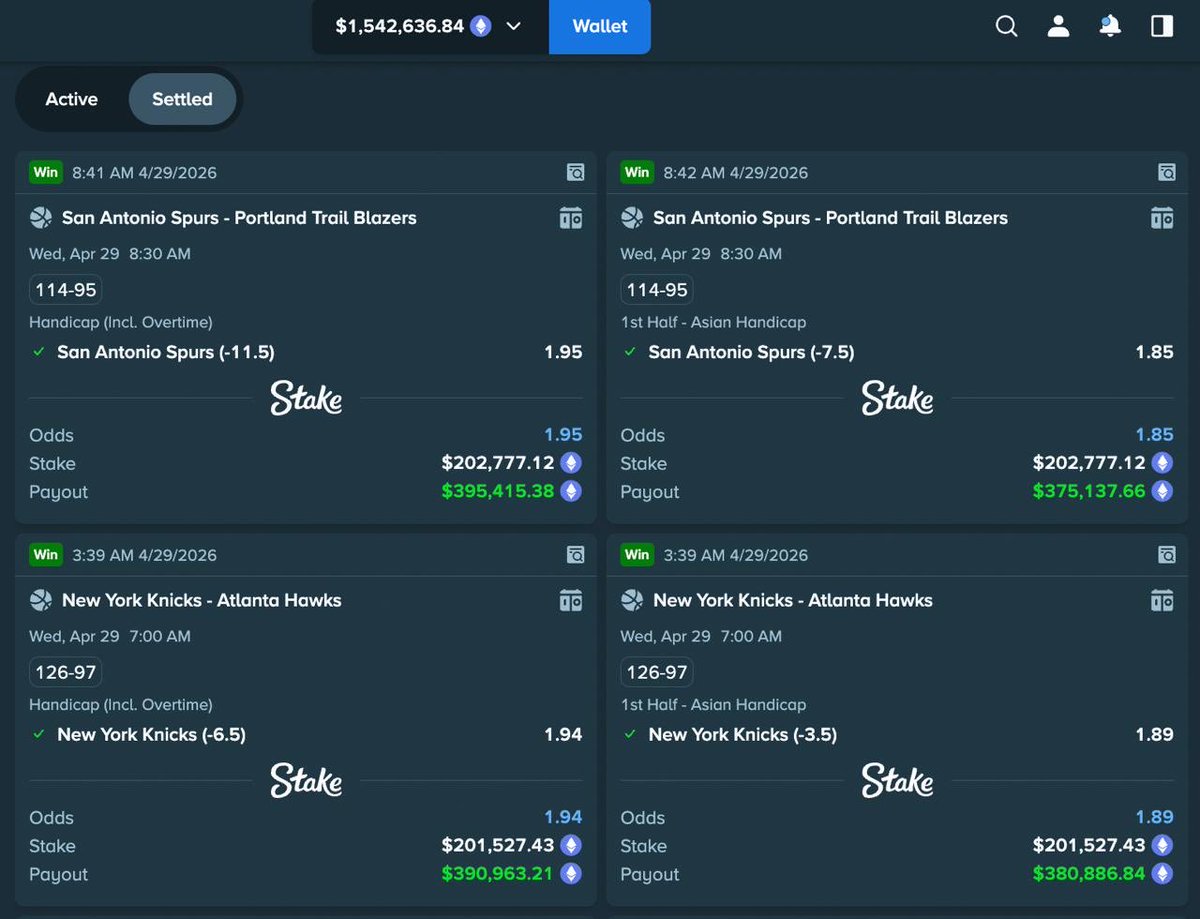Open the Wallet button
Image resolution: width=1200 pixels, height=919 pixels.
pos(600,27)
